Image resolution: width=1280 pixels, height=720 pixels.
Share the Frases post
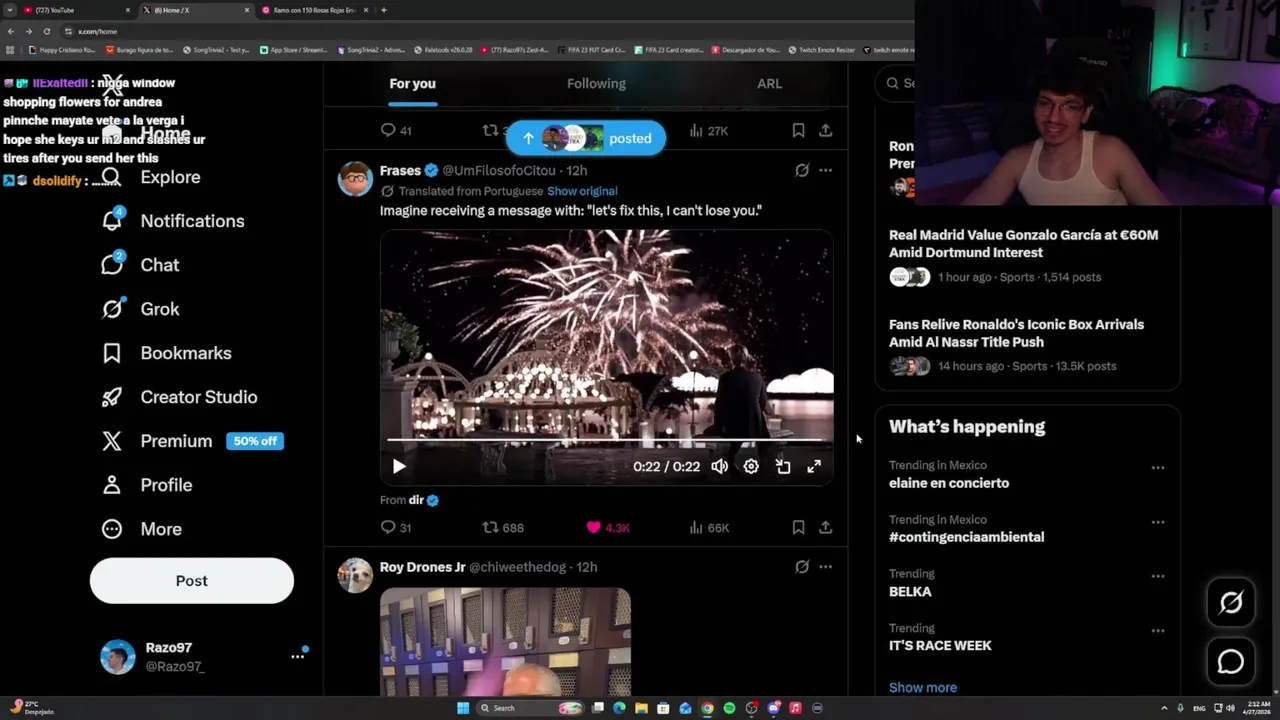(x=825, y=527)
